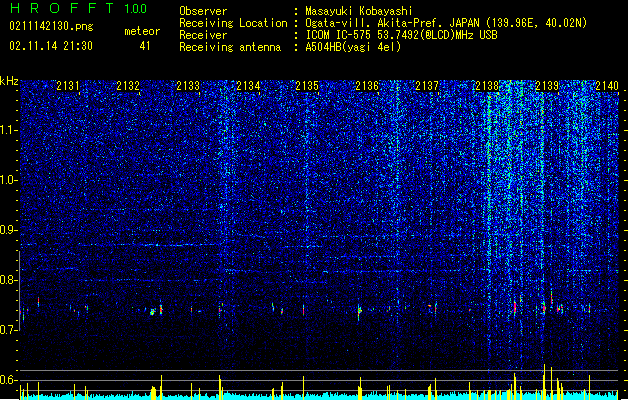
Task: Click antenna A504HB(yagi 4el) text
Action: (353, 47)
